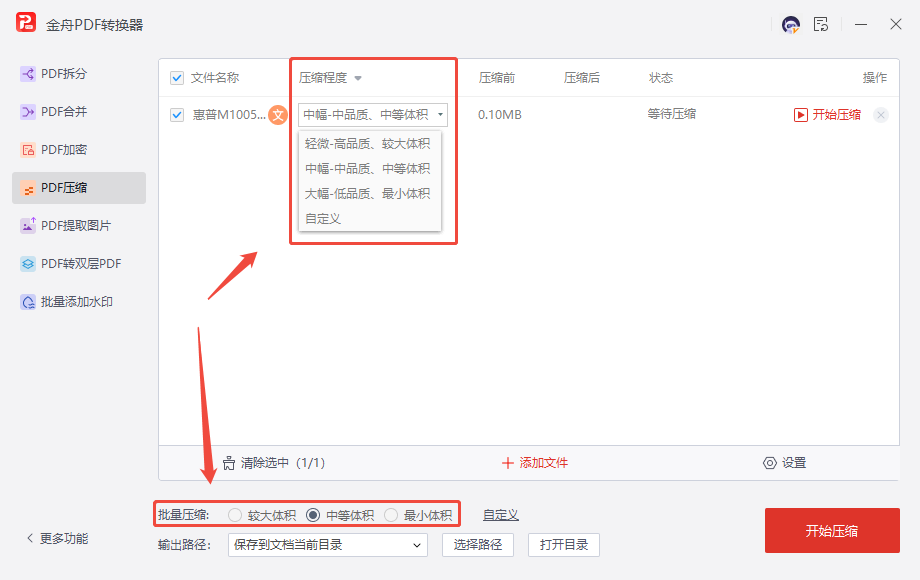
Task: Minimize the 金舟PDF转换器 window
Action: [x=861, y=24]
